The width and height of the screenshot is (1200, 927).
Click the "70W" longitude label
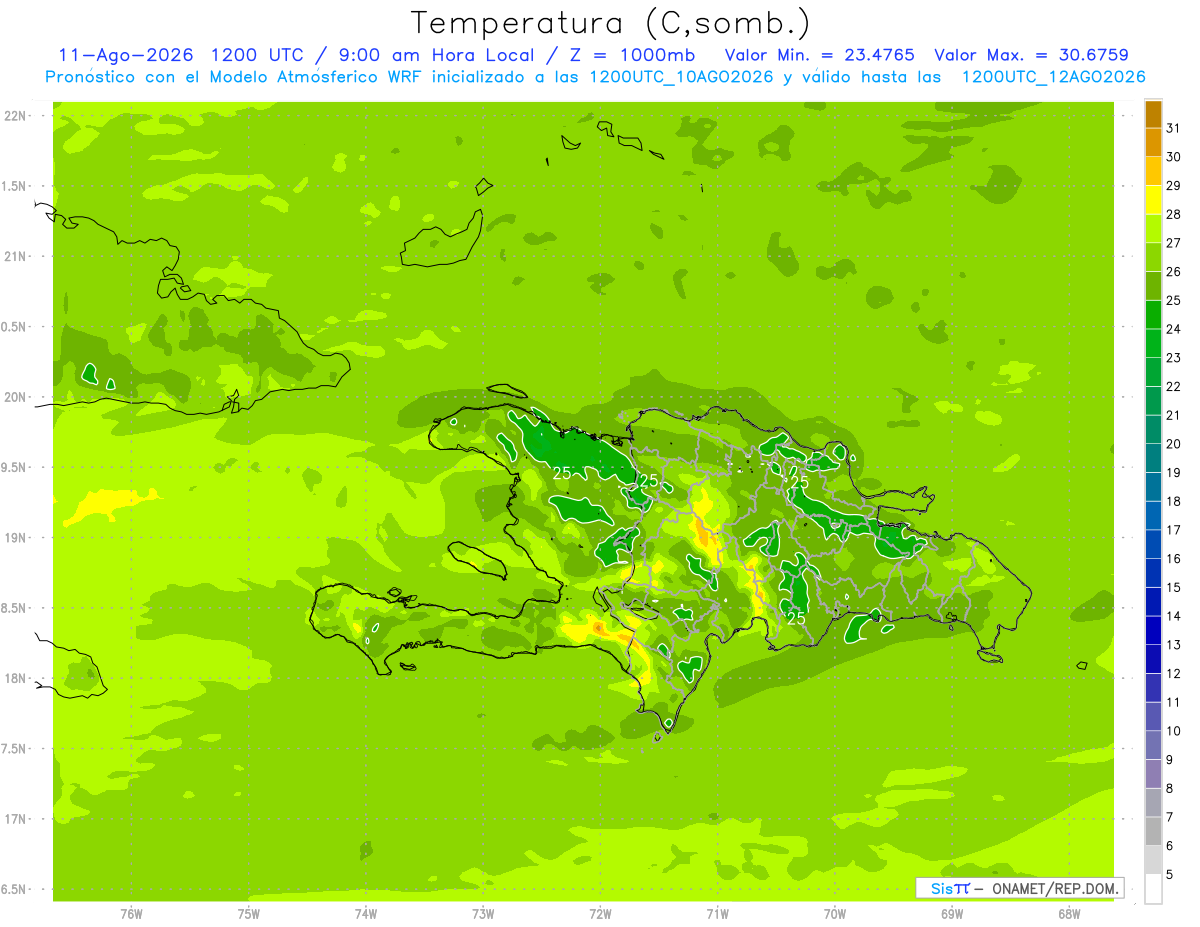(x=835, y=913)
